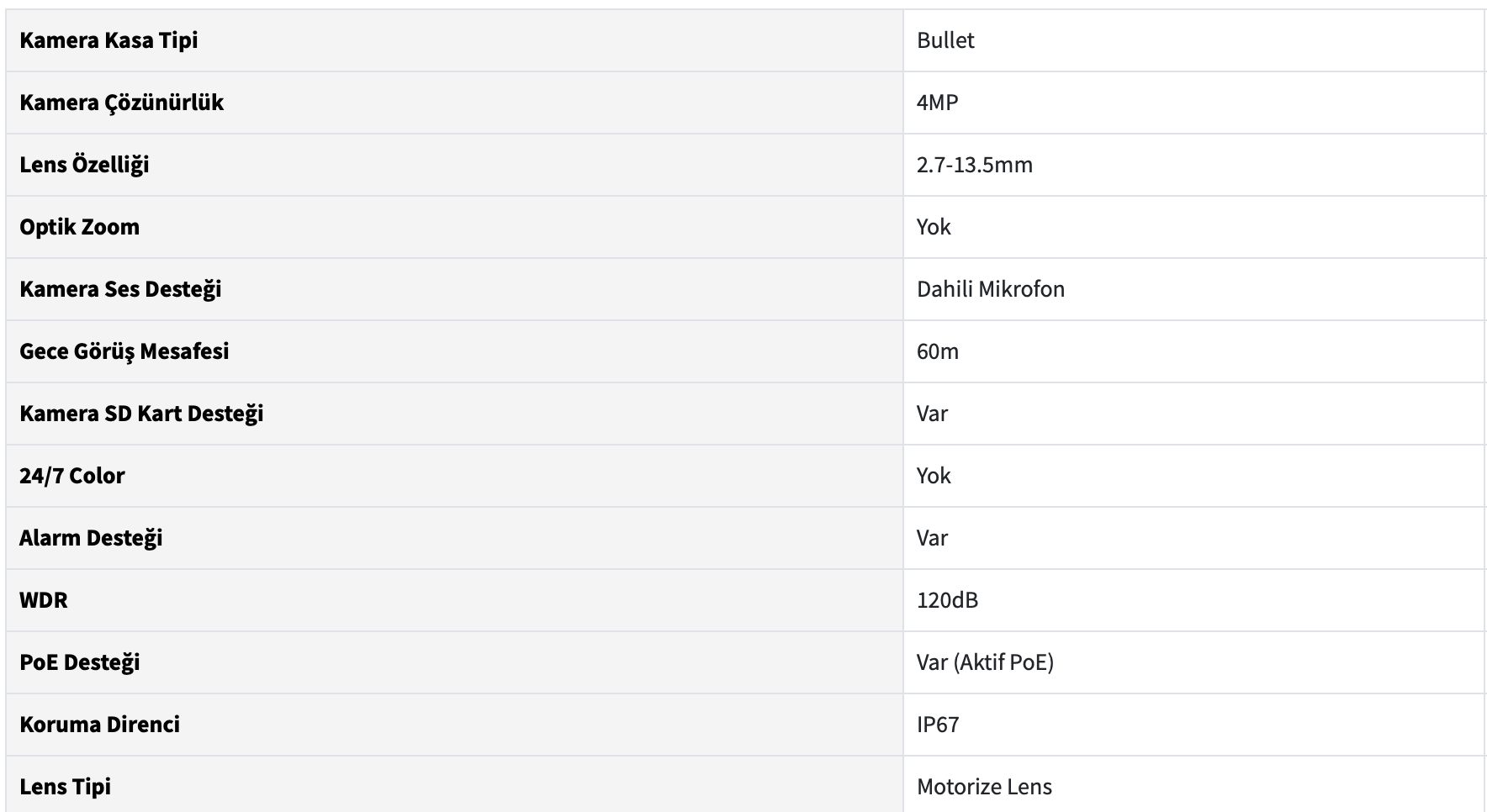1487x812 pixels.
Task: Click the Var (Aktif PoE) value
Action: coord(985,662)
